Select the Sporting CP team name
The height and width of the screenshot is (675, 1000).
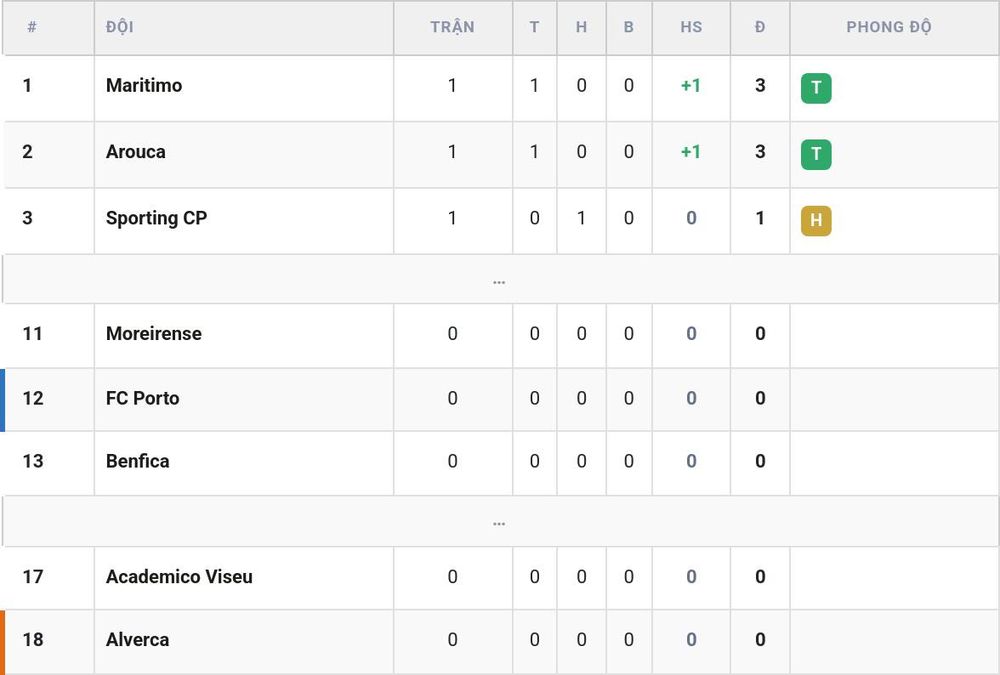(156, 218)
